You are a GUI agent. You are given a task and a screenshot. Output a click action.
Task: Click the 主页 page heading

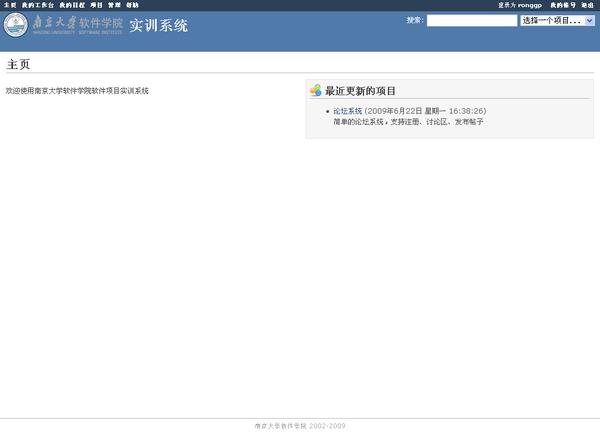pyautogui.click(x=18, y=64)
